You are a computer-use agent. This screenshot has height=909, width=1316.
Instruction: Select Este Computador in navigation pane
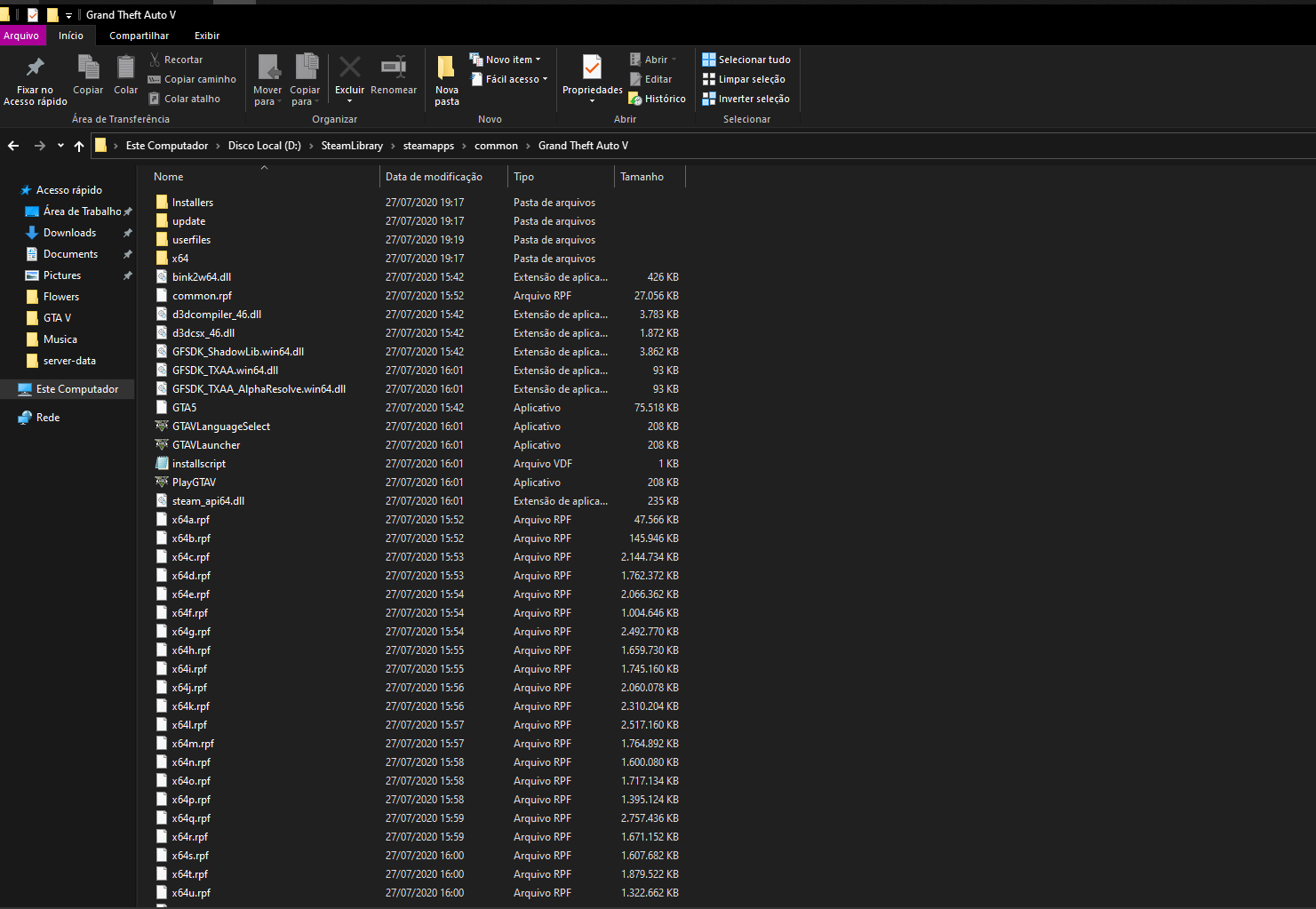(68, 389)
